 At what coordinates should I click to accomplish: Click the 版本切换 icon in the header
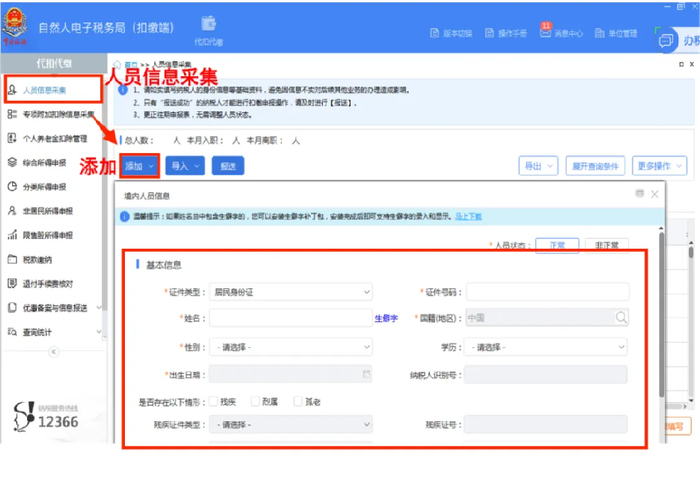(x=434, y=33)
